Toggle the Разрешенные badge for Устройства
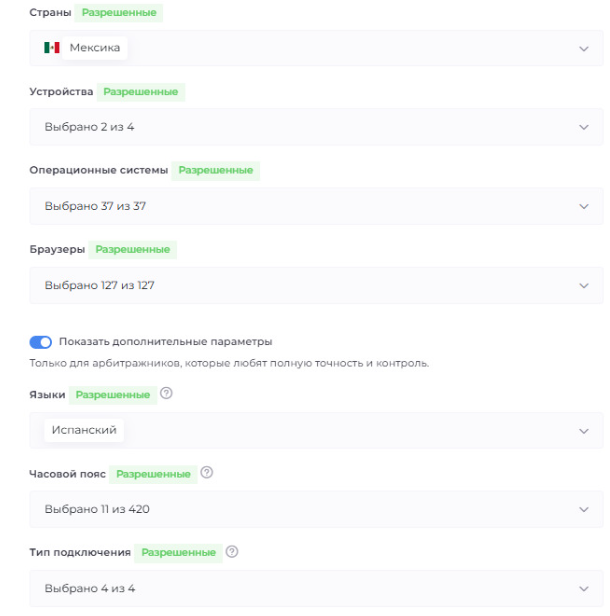 [x=141, y=92]
